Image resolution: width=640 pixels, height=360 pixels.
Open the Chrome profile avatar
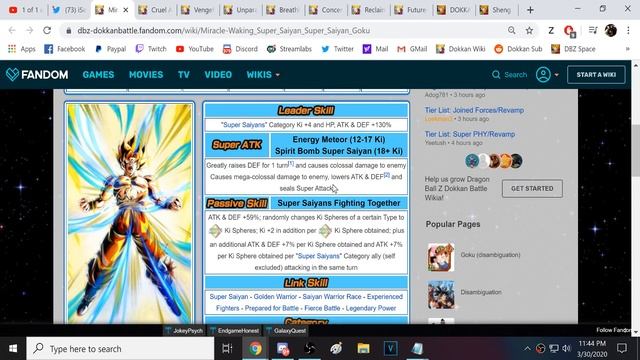(x=611, y=31)
